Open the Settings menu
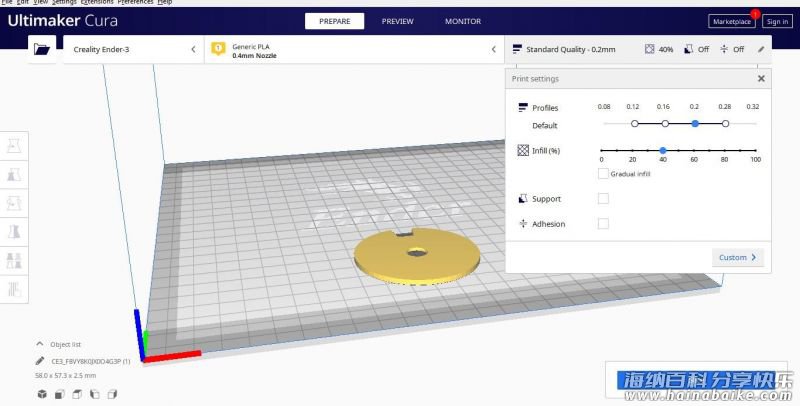 pos(64,2)
